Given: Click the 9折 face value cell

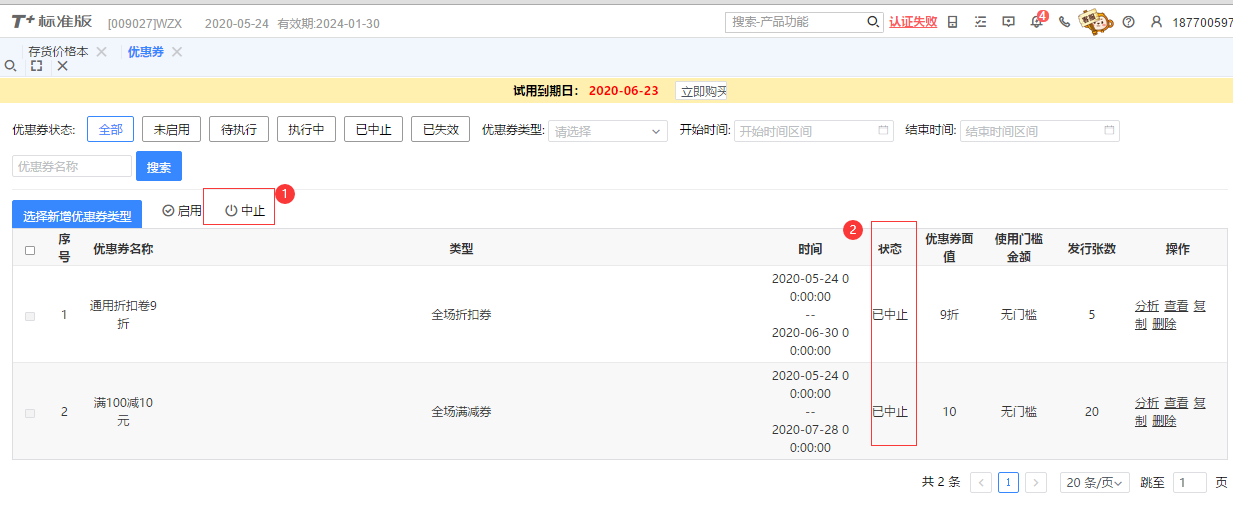Looking at the screenshot, I should (949, 315).
